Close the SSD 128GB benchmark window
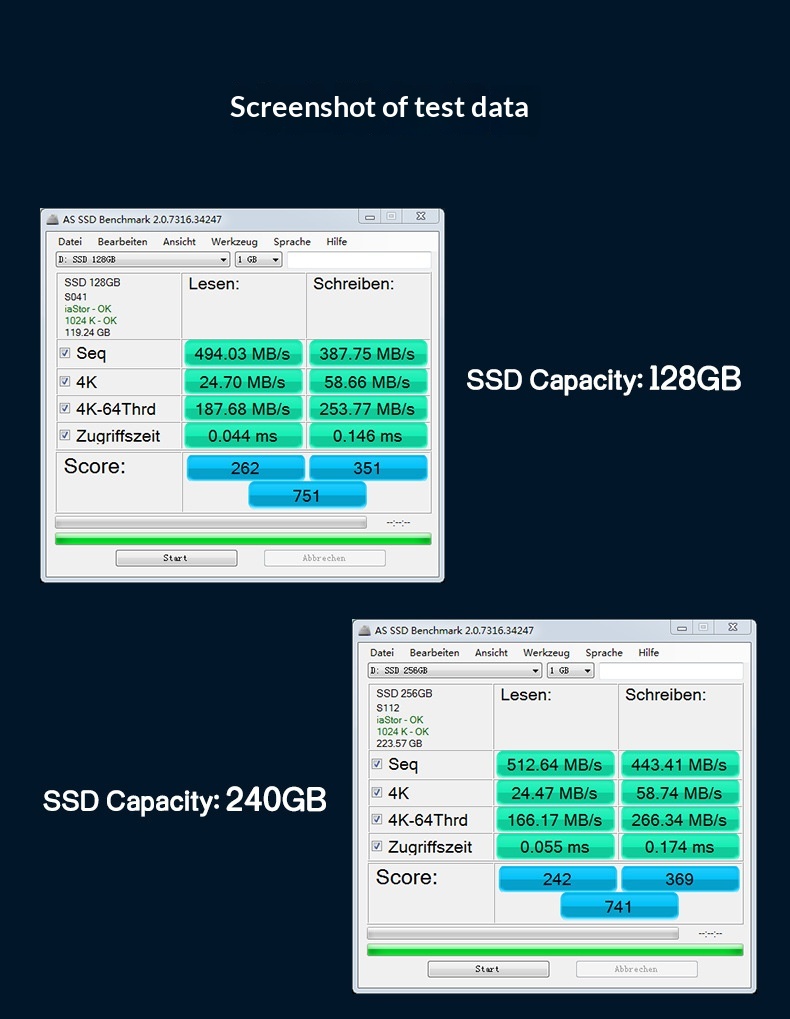The image size is (790, 1019). [x=421, y=216]
